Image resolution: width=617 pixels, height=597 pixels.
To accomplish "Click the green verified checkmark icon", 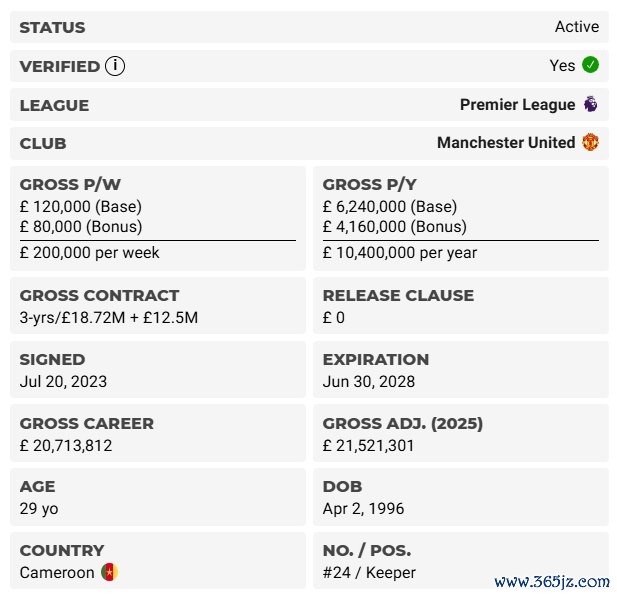I will click(x=590, y=65).
